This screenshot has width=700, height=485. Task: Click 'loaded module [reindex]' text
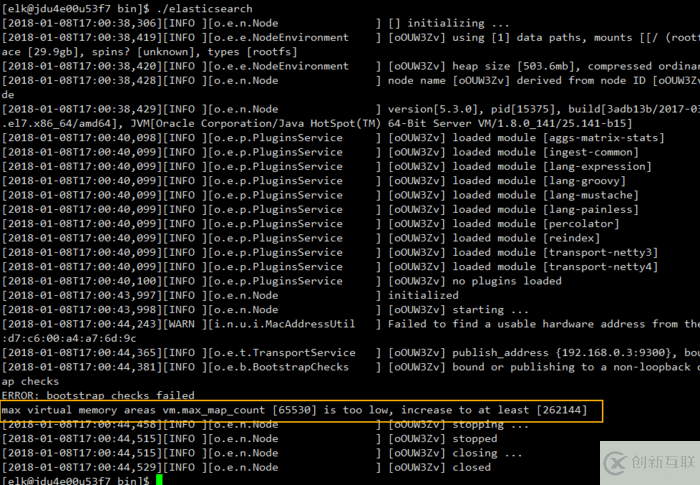pyautogui.click(x=526, y=238)
